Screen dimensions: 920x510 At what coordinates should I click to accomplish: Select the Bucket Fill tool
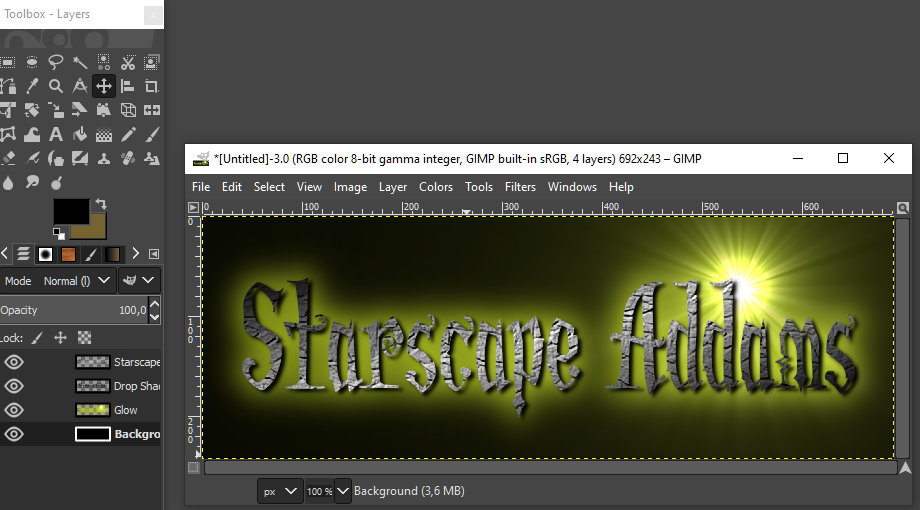(x=80, y=134)
